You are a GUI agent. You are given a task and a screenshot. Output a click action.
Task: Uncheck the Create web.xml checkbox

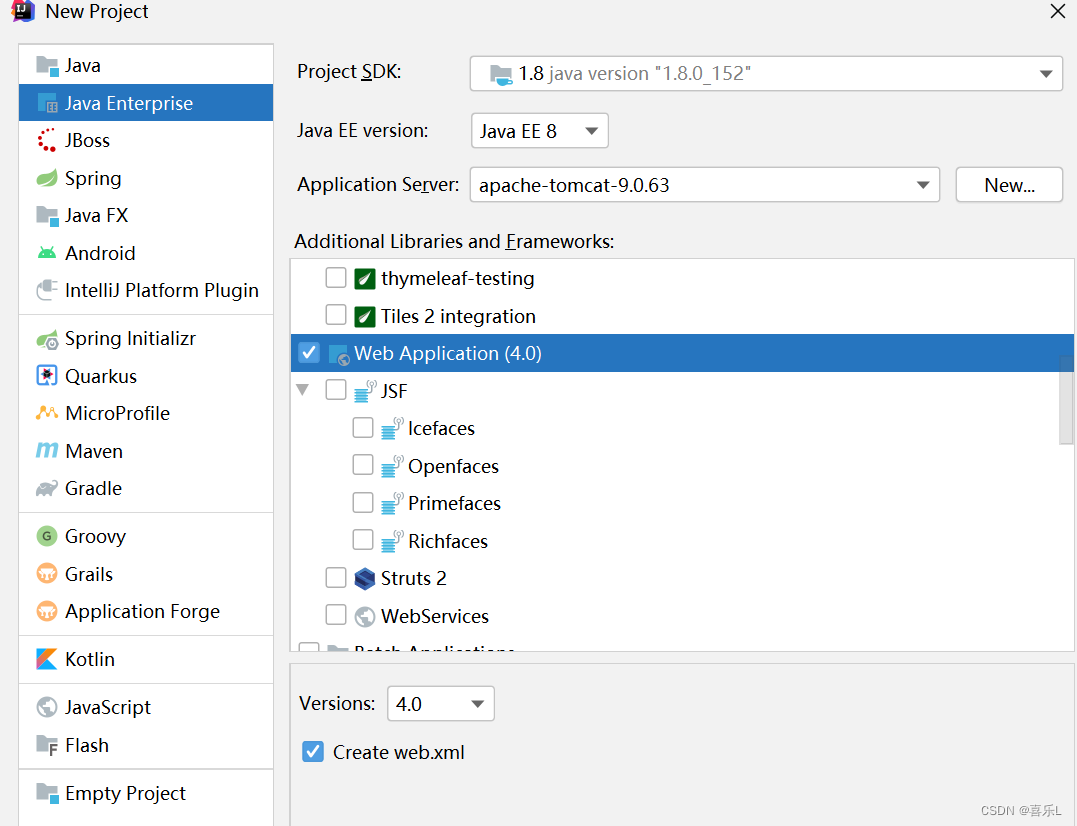pos(313,752)
